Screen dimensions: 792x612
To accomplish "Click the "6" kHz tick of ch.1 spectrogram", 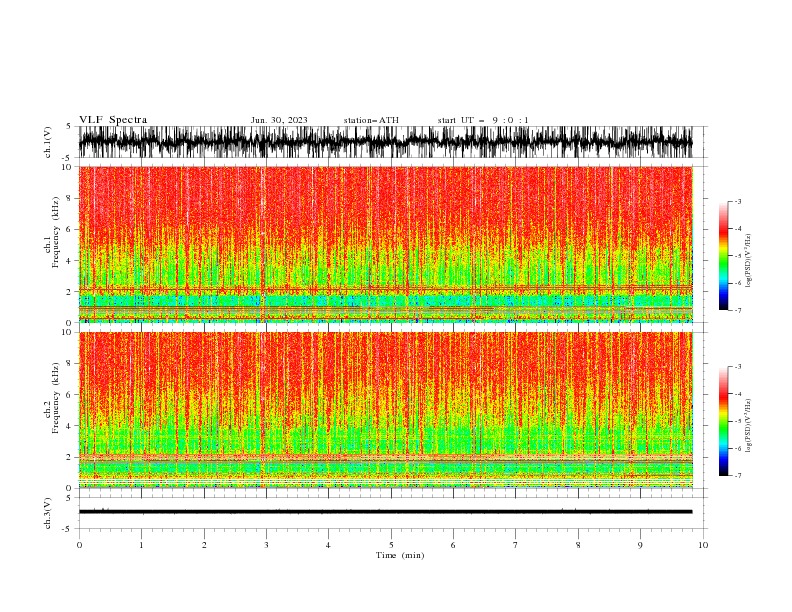I will tap(69, 229).
